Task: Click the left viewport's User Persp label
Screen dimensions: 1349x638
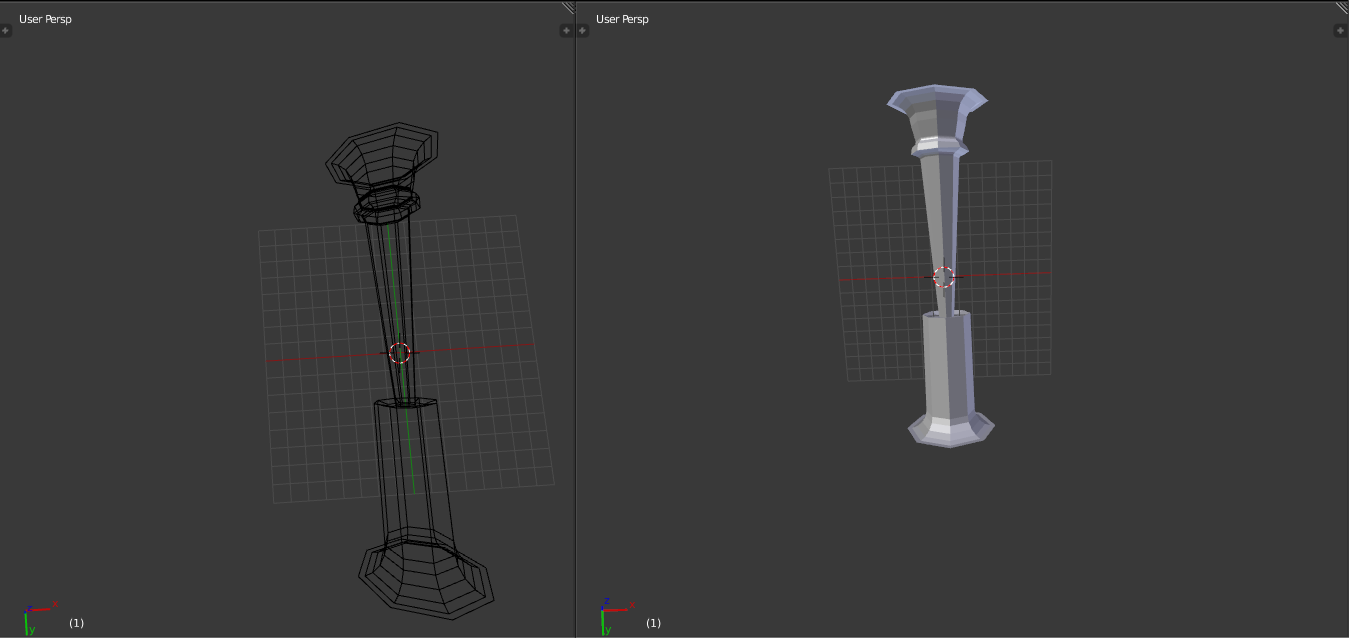Action: [45, 19]
